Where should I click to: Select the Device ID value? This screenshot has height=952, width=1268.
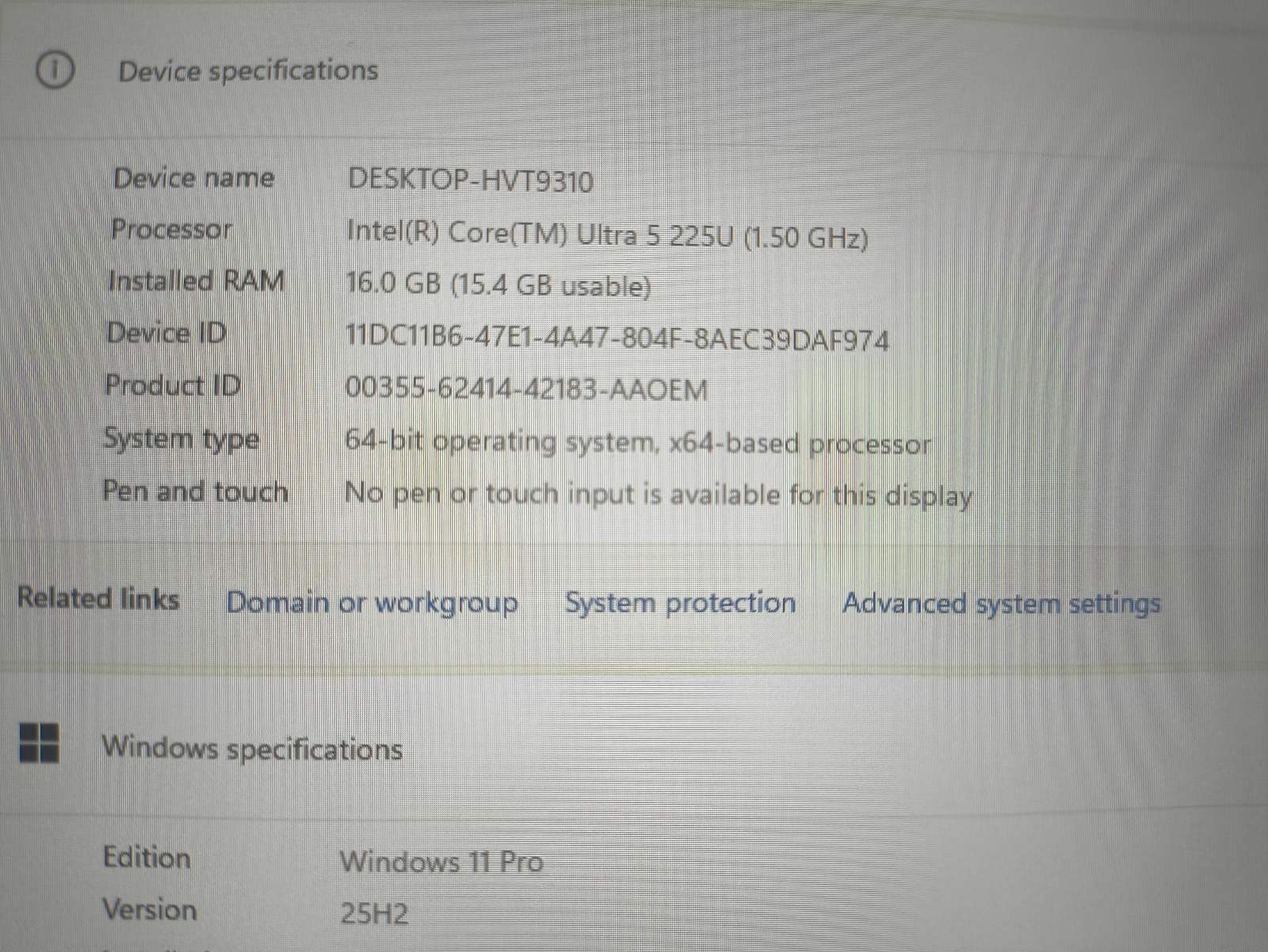click(x=619, y=338)
